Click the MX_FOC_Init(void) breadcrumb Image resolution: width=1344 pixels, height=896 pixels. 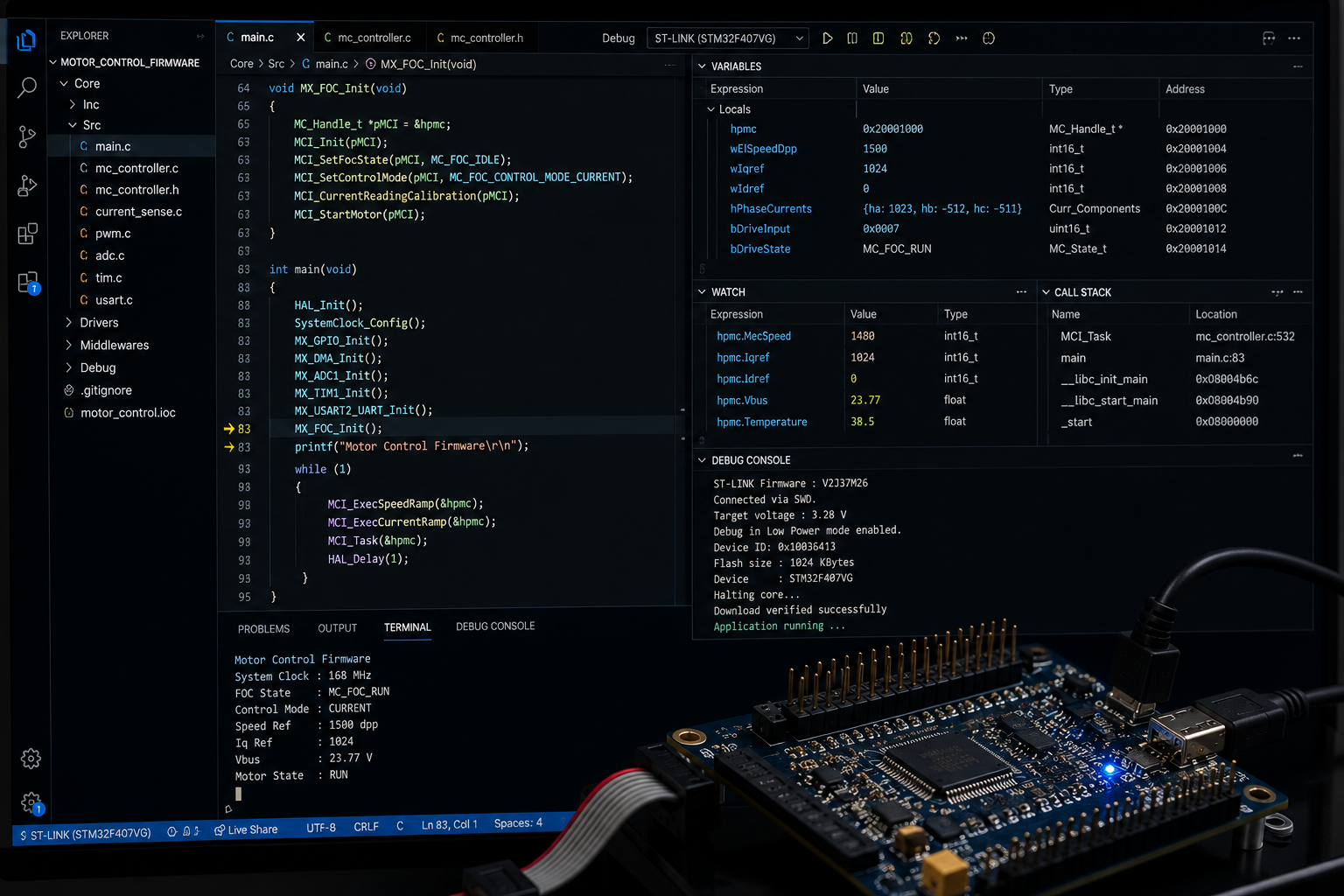click(421, 64)
